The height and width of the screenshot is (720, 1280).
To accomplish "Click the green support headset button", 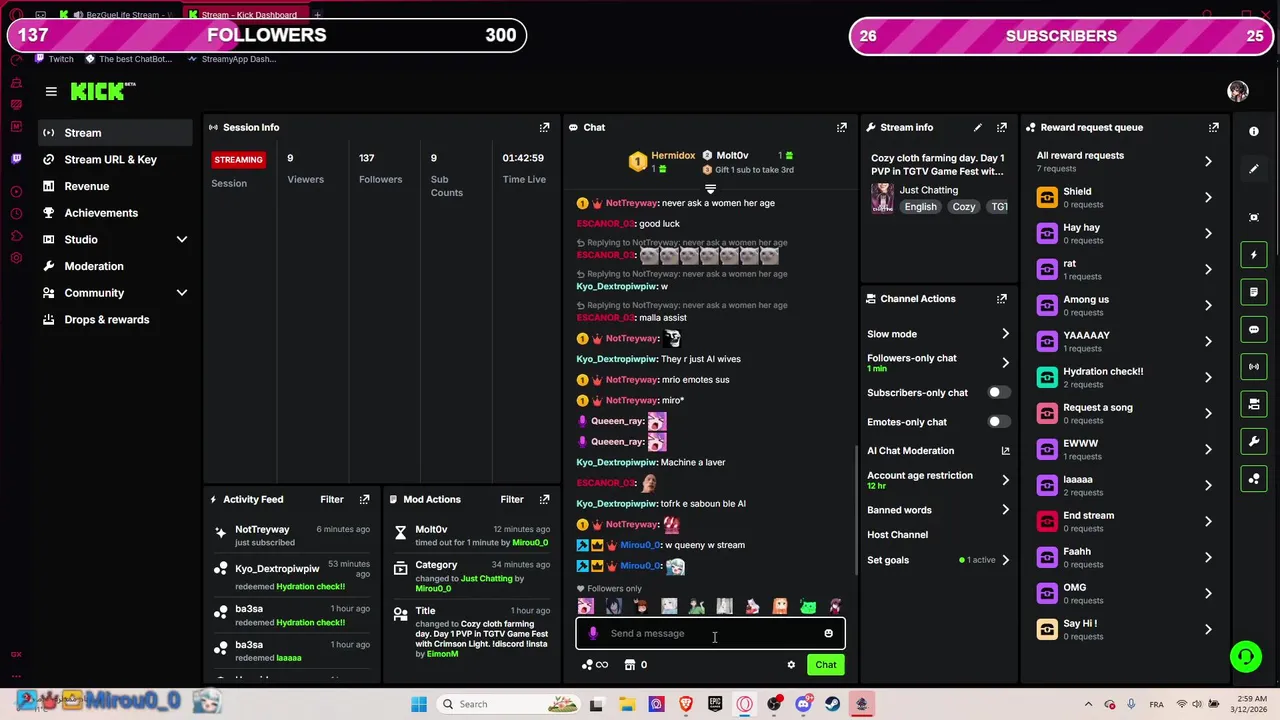I will (x=1246, y=657).
